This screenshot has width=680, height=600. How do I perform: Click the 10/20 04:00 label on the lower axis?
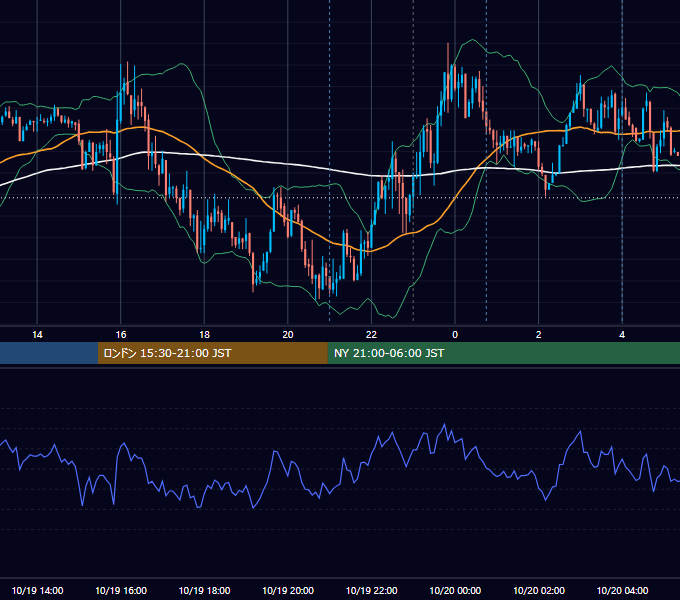622,590
